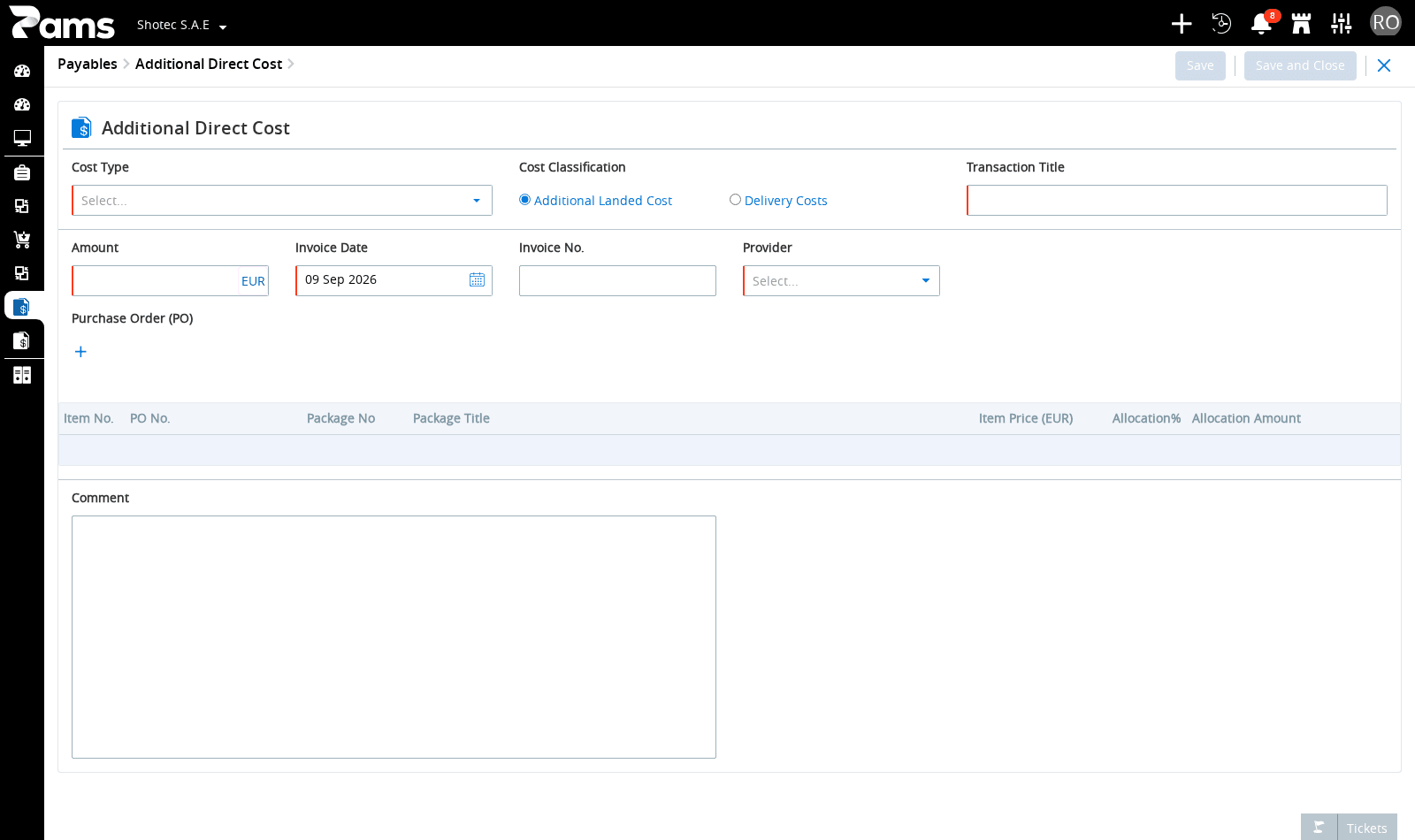Screen dimensions: 1415x840
Task: Open the transfer-squares icon below the shopping cart
Action: [x=22, y=273]
